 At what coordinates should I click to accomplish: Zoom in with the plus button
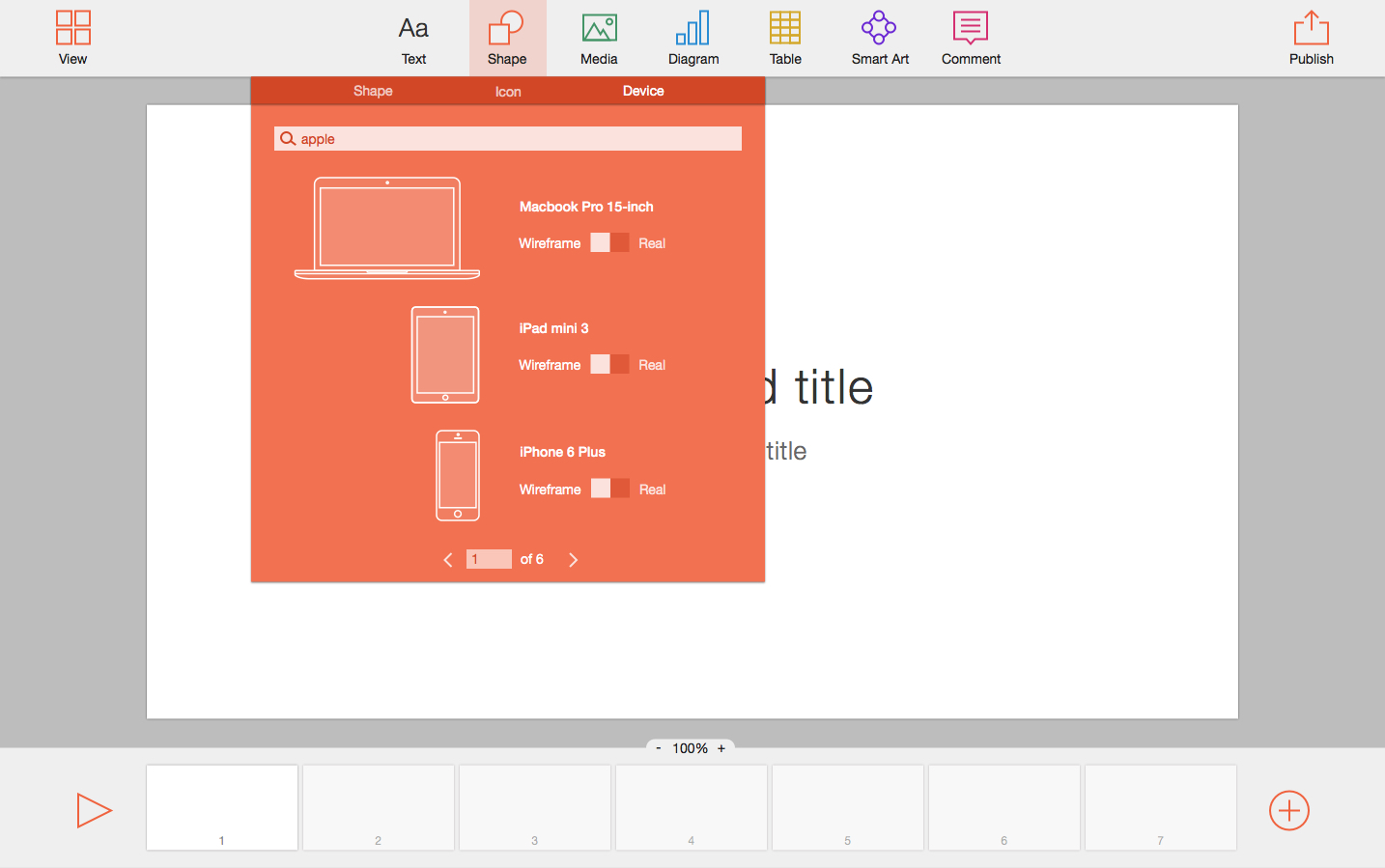721,748
